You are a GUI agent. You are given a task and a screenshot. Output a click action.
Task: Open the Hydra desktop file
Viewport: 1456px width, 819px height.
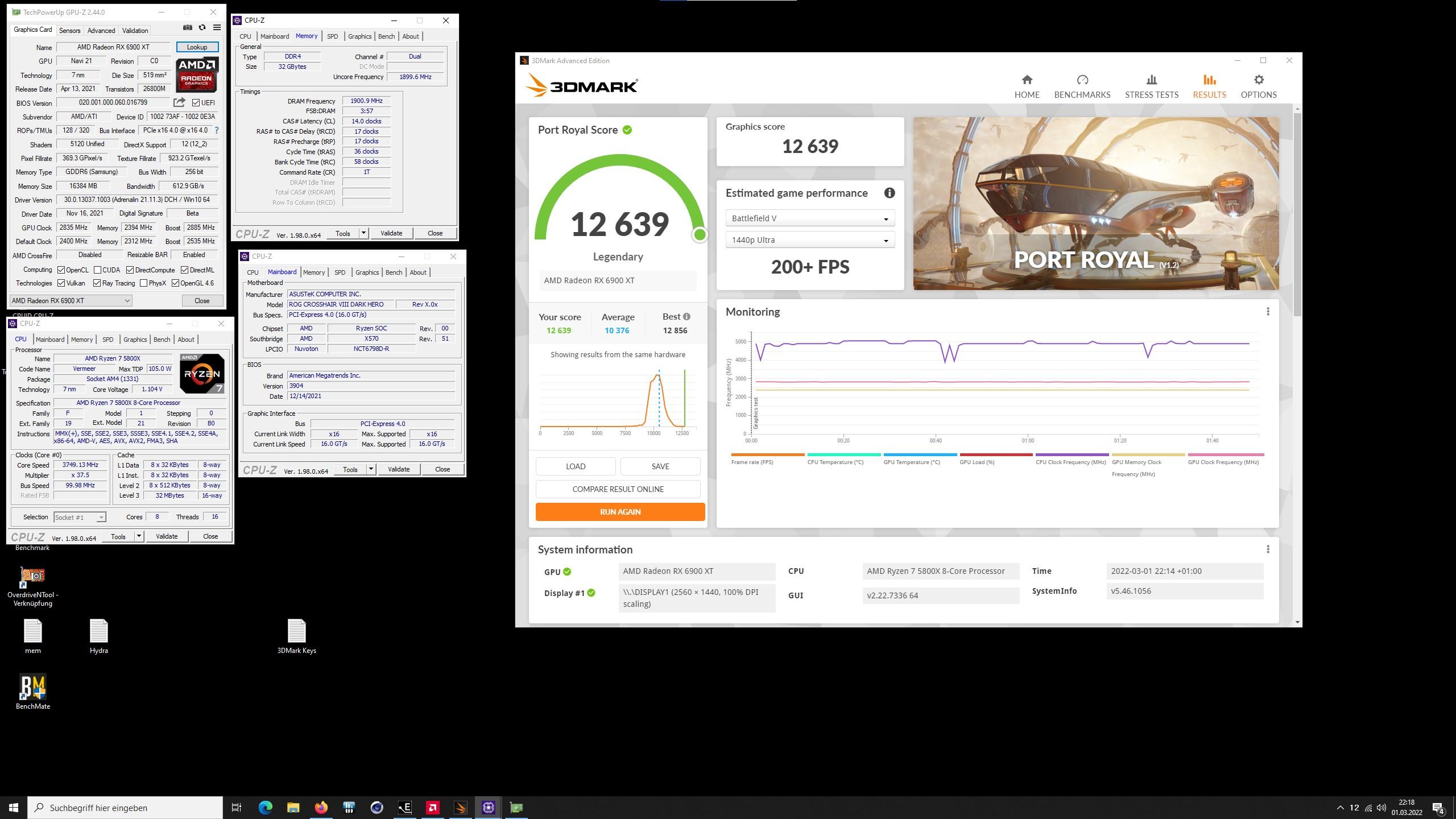coord(98,636)
